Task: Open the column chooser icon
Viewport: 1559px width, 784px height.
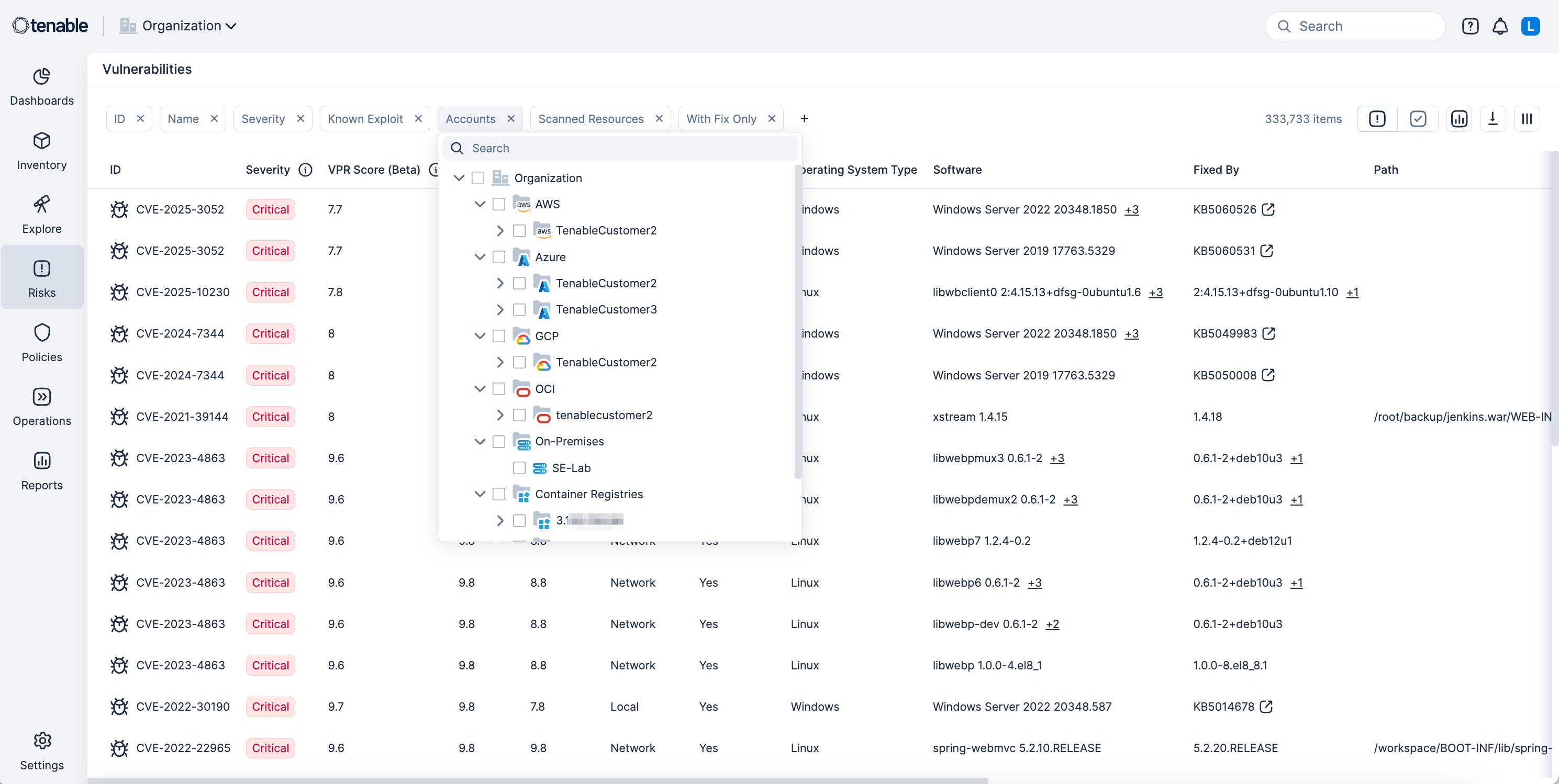Action: (x=1527, y=119)
